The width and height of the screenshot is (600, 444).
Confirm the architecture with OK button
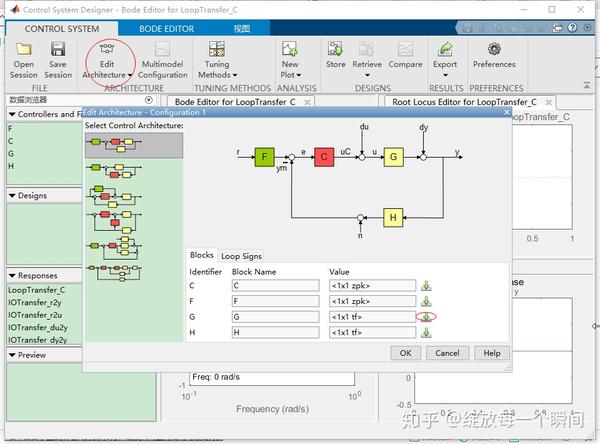tap(406, 353)
